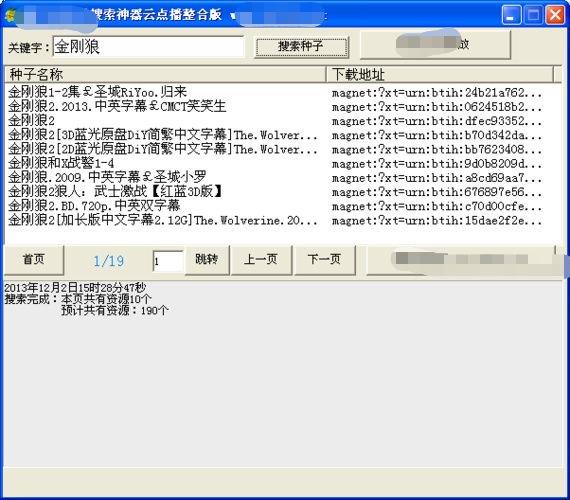
Task: Close the window
Action: [555, 15]
